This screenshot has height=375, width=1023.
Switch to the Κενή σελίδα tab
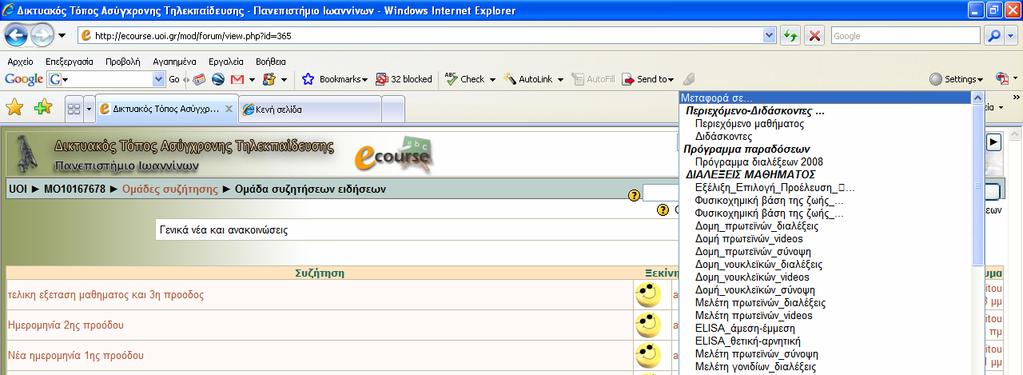pyautogui.click(x=308, y=109)
